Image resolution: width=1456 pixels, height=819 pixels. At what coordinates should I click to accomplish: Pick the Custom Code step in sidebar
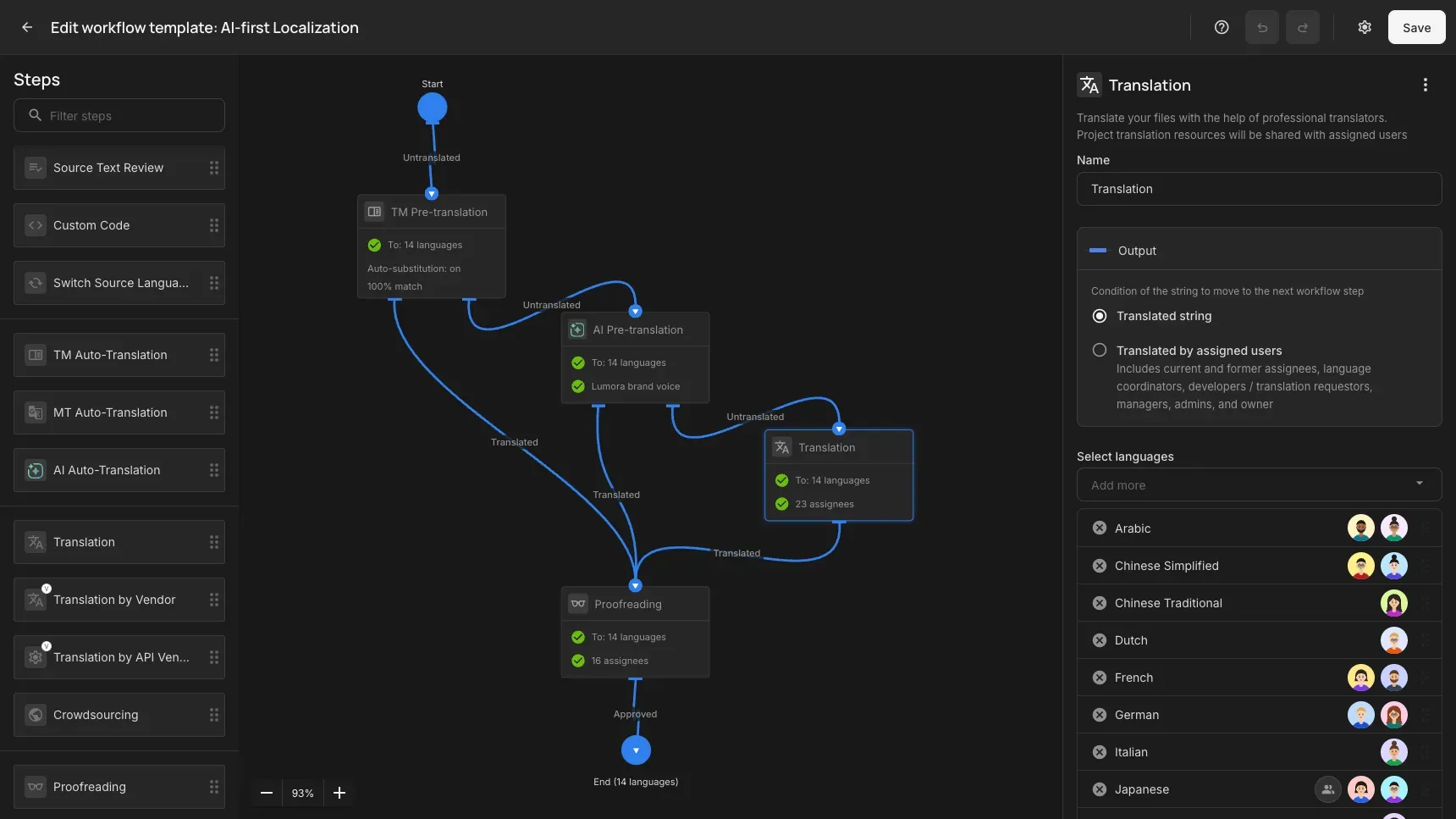pos(119,225)
